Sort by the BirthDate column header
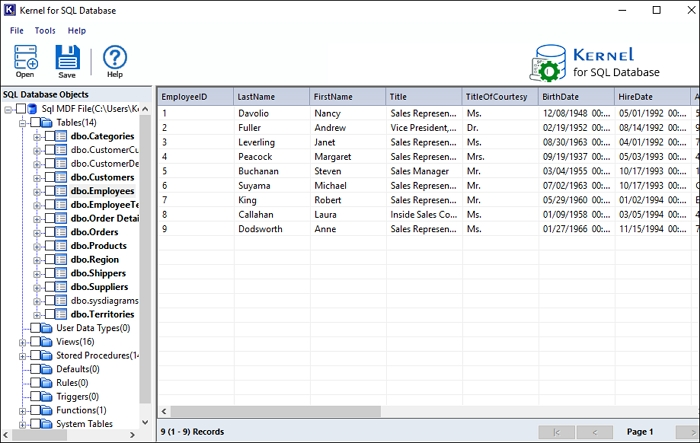The image size is (700, 443). [576, 97]
